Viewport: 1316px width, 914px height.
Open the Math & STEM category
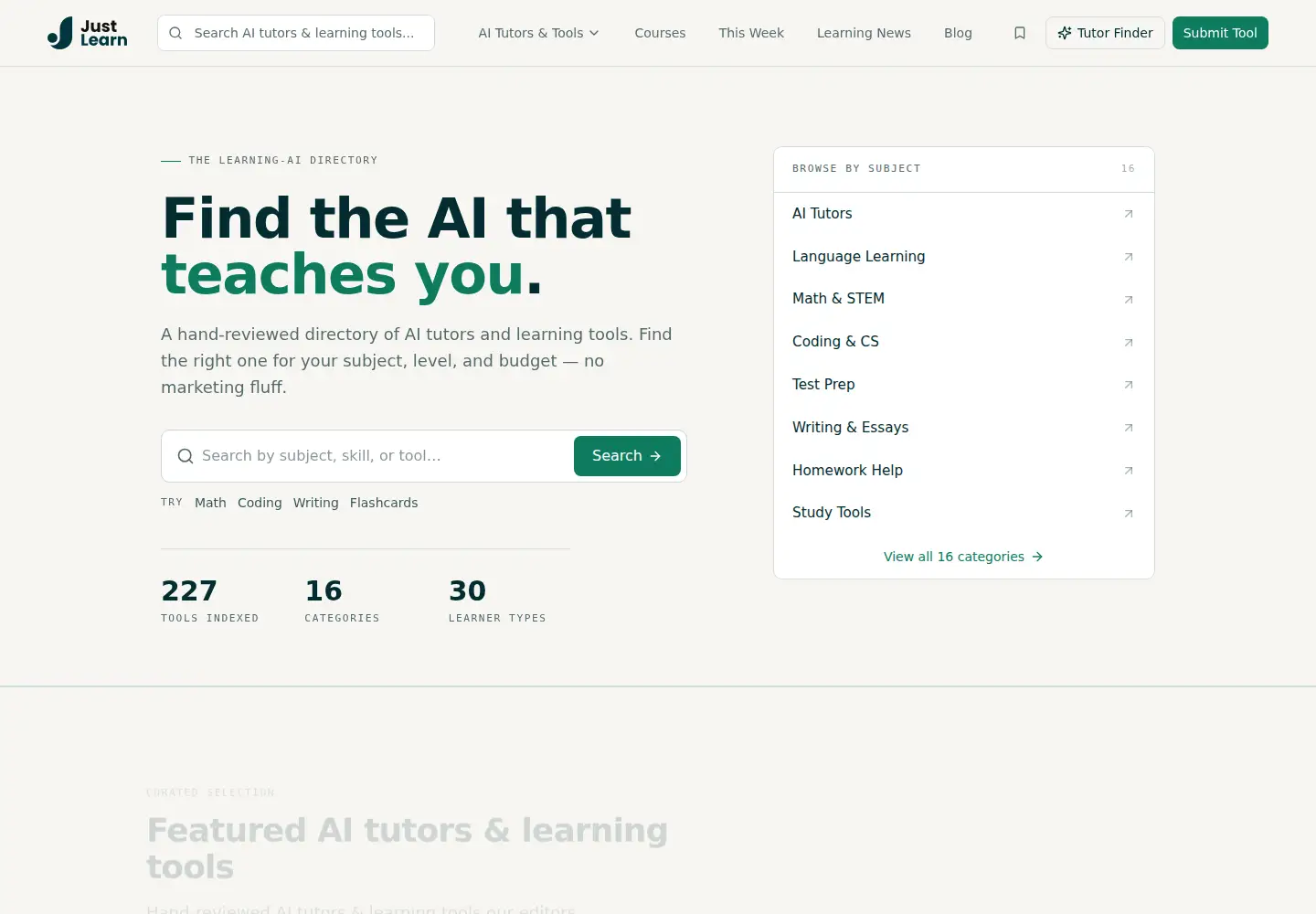click(x=964, y=299)
